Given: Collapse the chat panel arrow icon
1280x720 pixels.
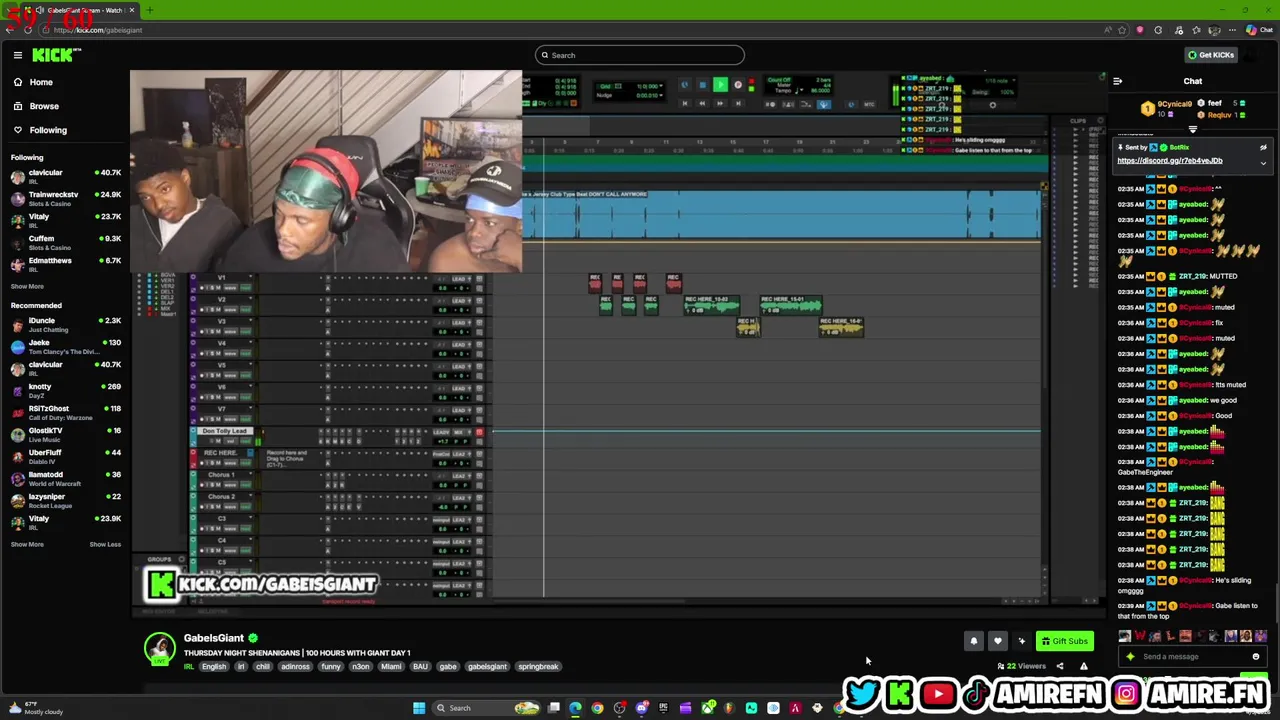Looking at the screenshot, I should [1117, 81].
